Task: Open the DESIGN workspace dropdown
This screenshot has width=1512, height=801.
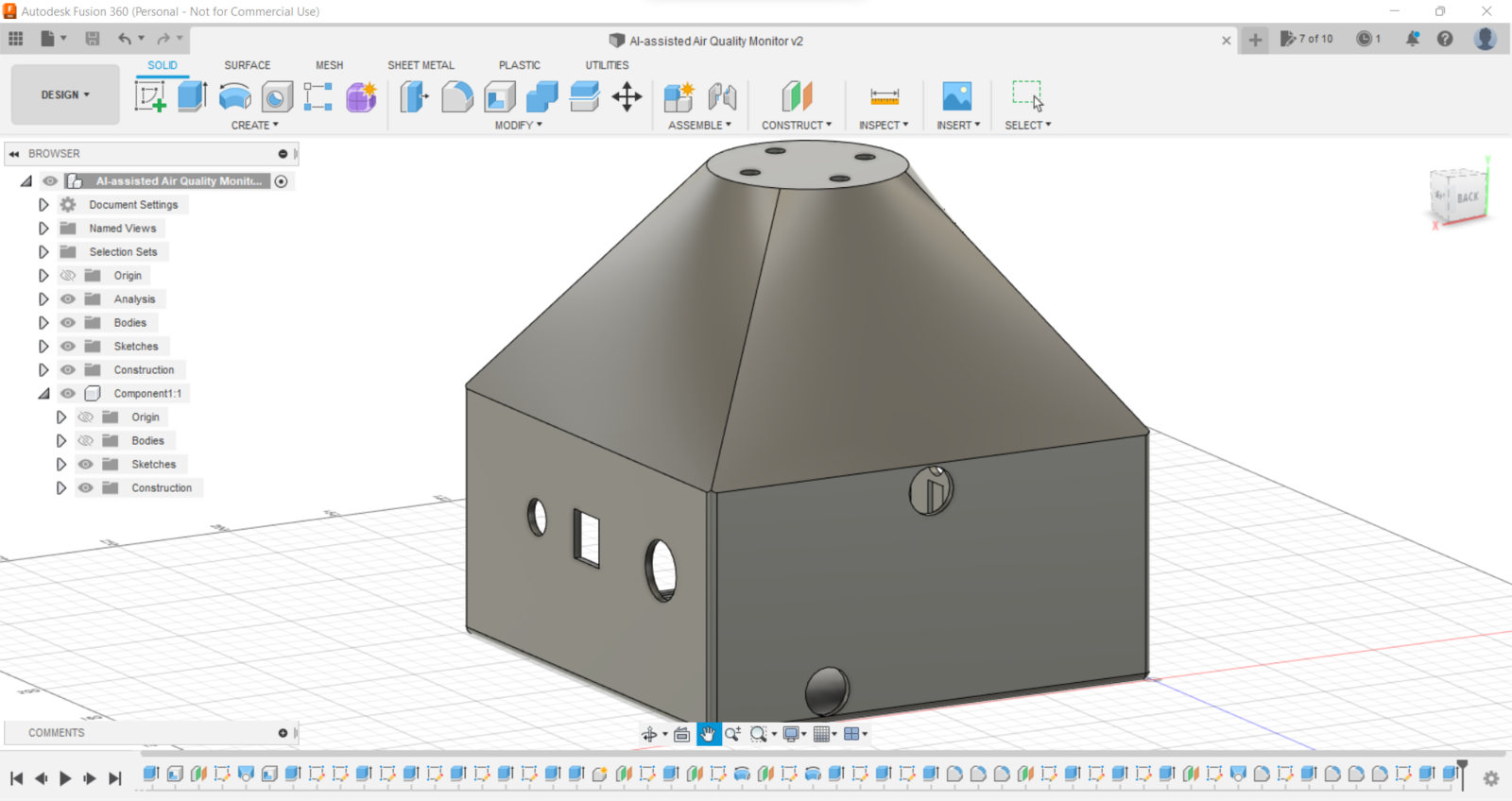Action: pyautogui.click(x=65, y=95)
